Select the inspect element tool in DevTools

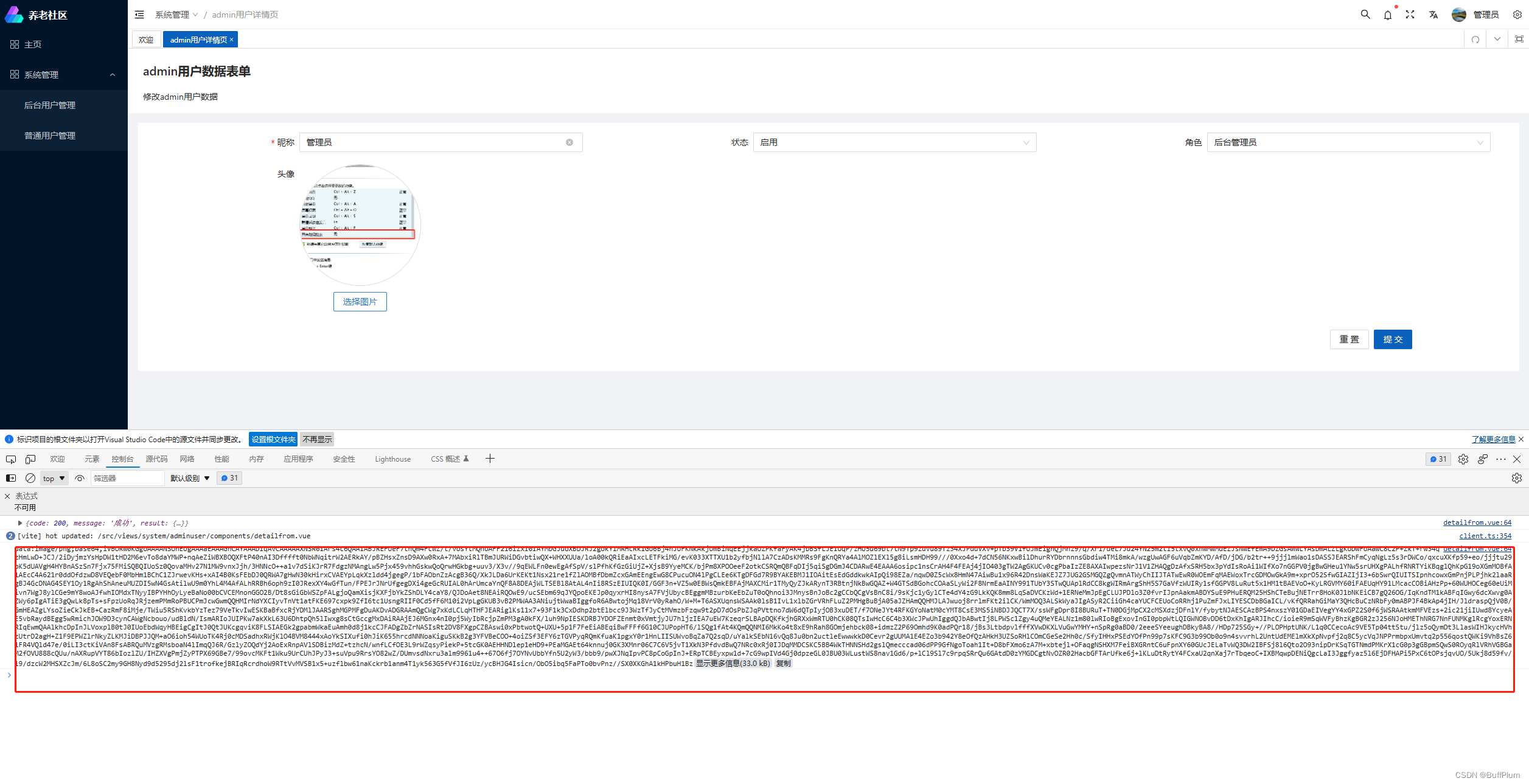point(11,459)
